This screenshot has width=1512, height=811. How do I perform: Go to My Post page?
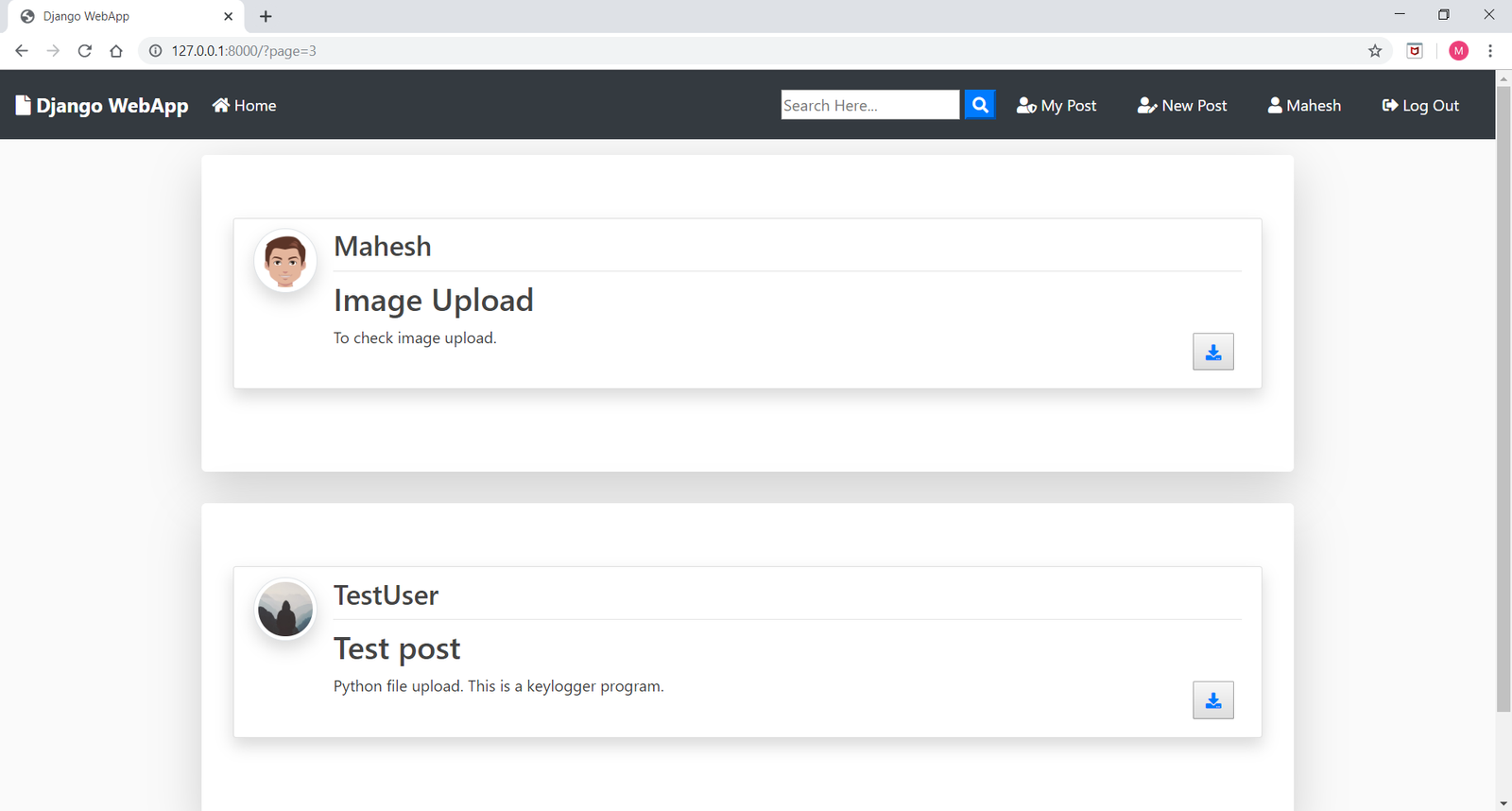click(x=1057, y=106)
